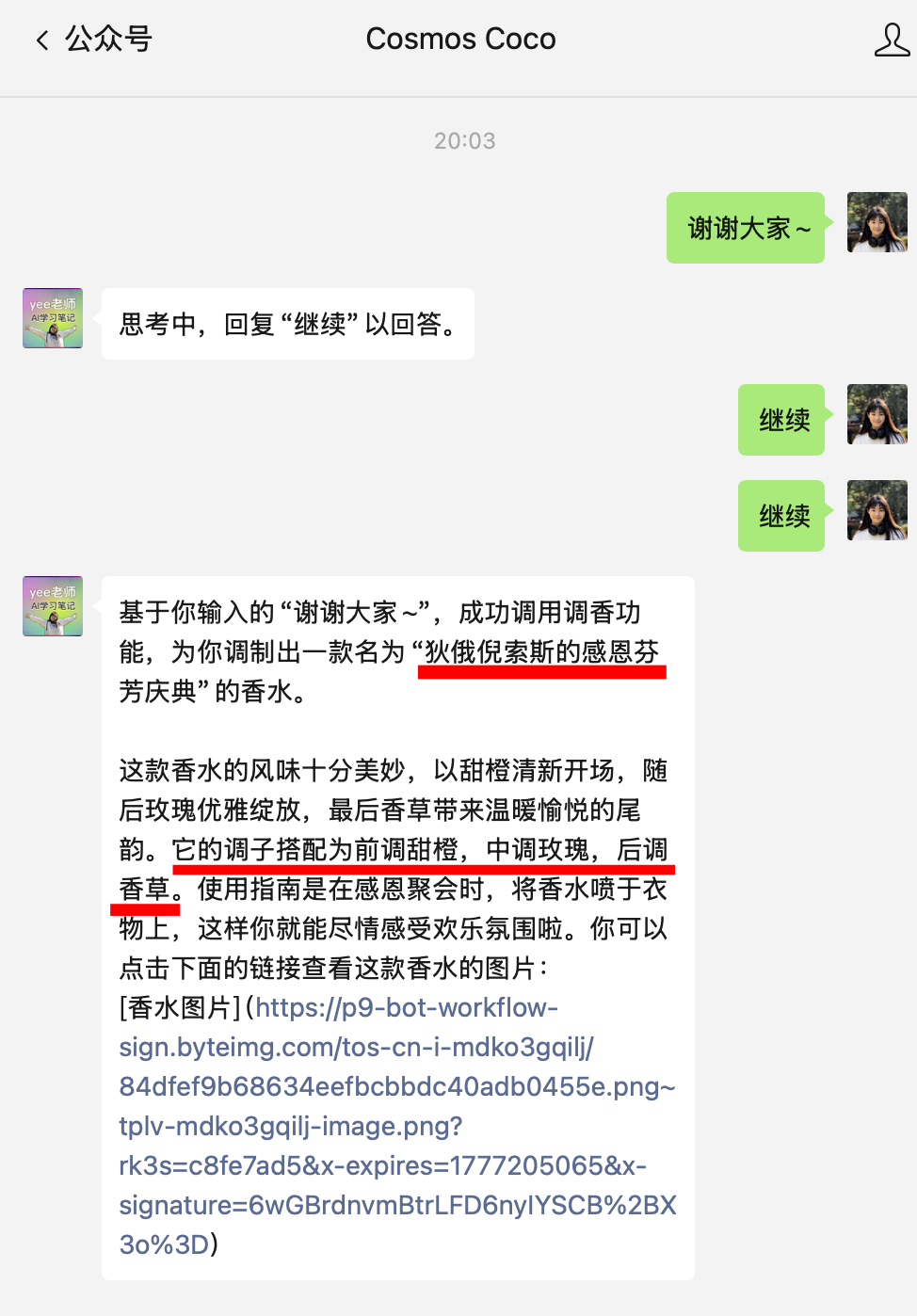Screen dimensions: 917x1316
Task: Tap the 香水图片 link label text
Action: coord(181,1007)
